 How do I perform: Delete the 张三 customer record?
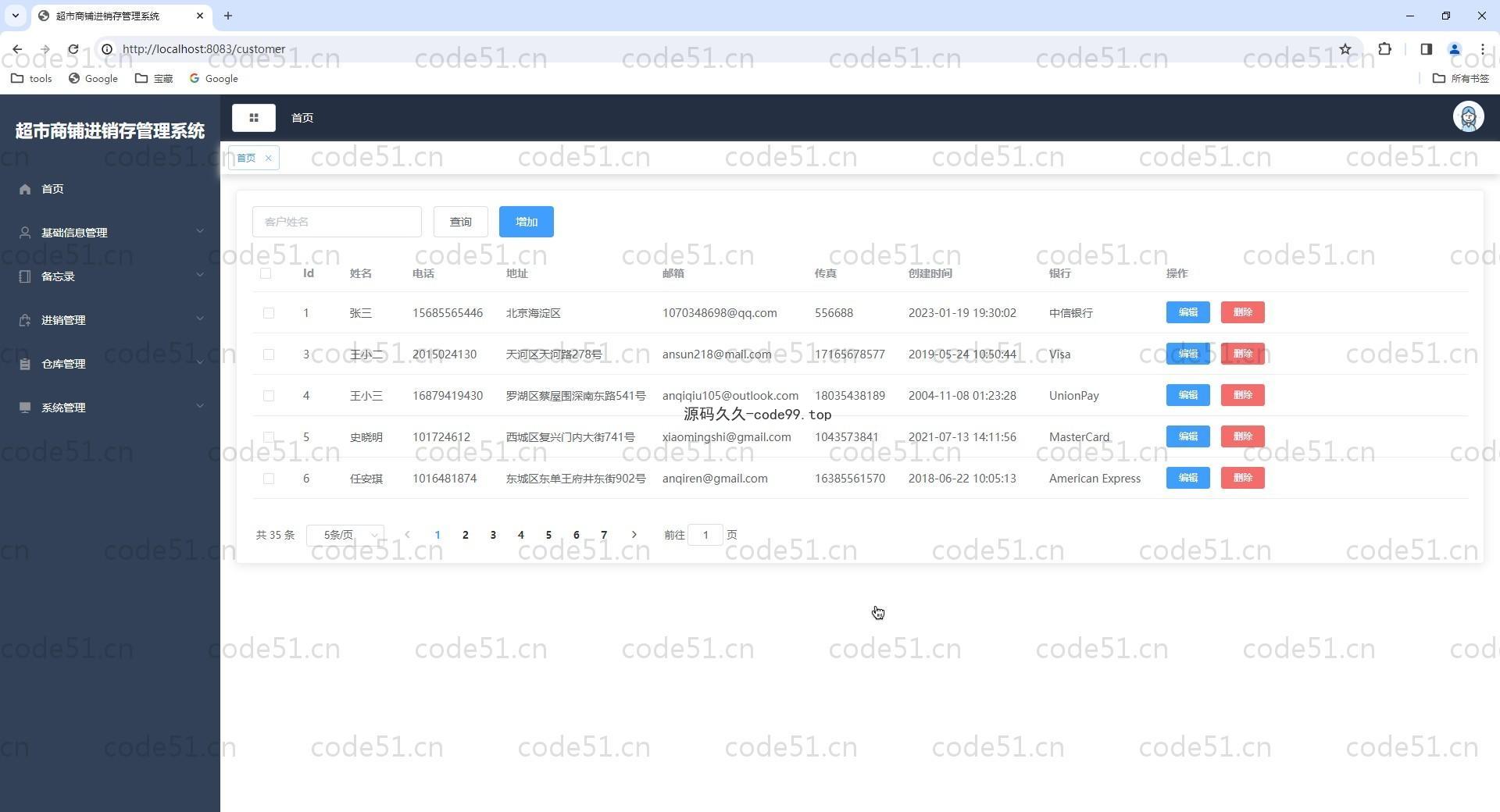(x=1242, y=312)
